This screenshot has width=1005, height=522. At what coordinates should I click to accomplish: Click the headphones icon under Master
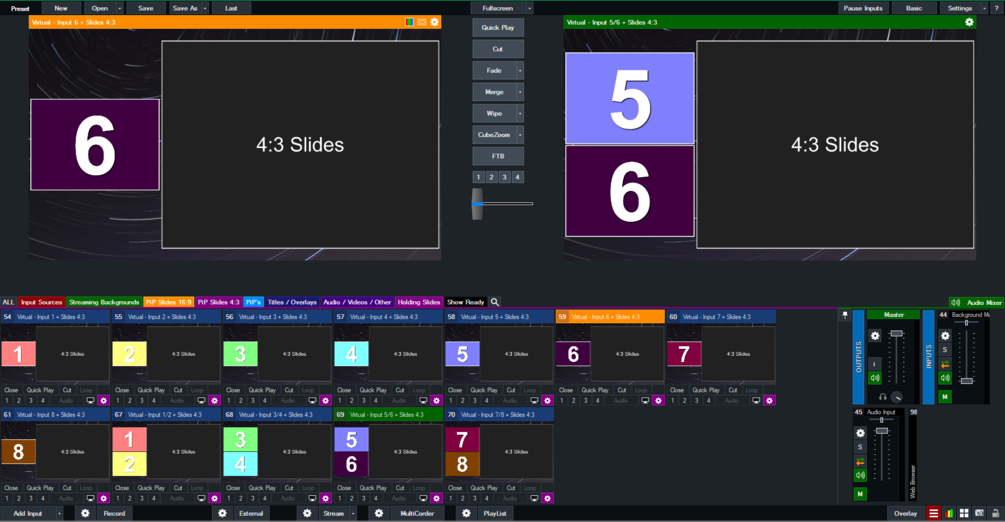883,397
